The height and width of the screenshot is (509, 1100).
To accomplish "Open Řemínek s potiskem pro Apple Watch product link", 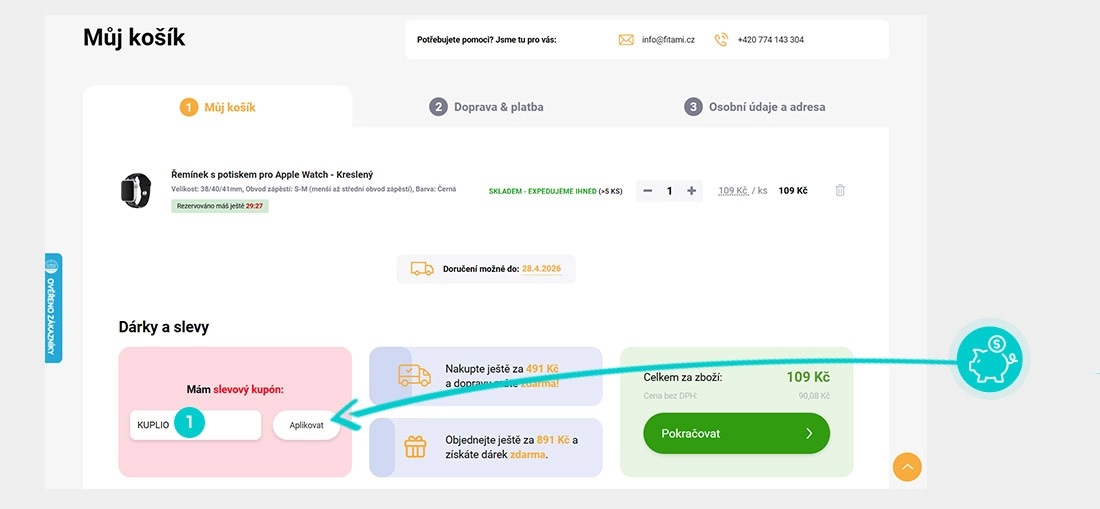I will 272,174.
